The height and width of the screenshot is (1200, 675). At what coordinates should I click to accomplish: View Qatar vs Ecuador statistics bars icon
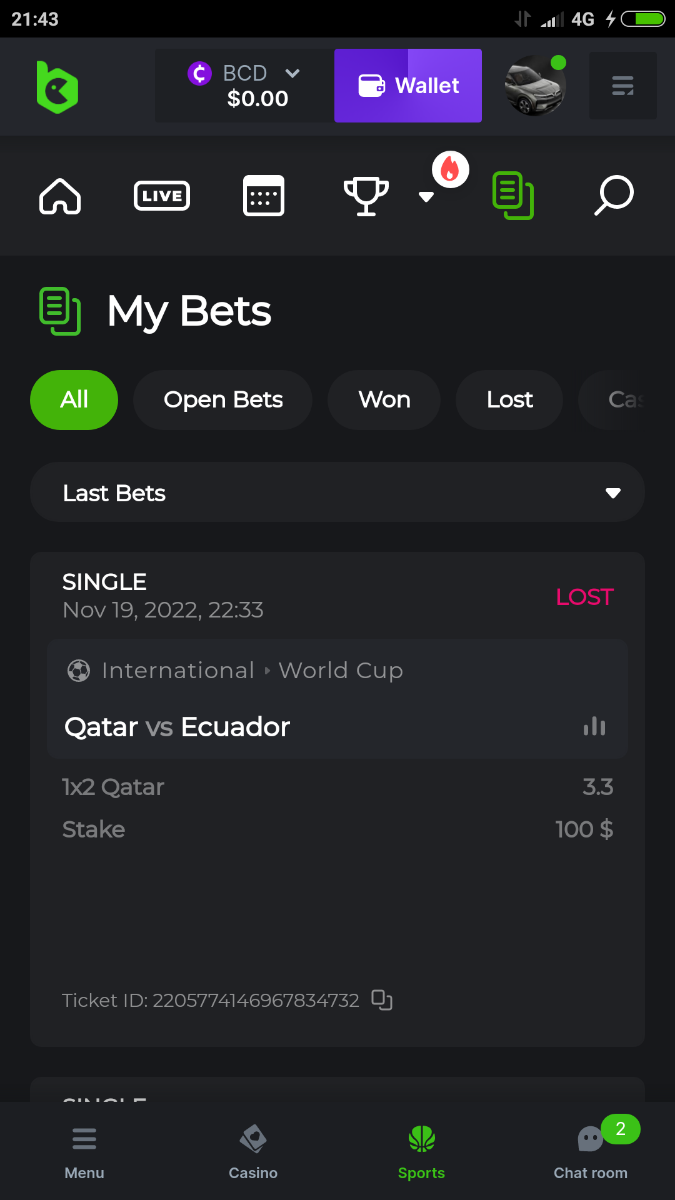pos(595,726)
